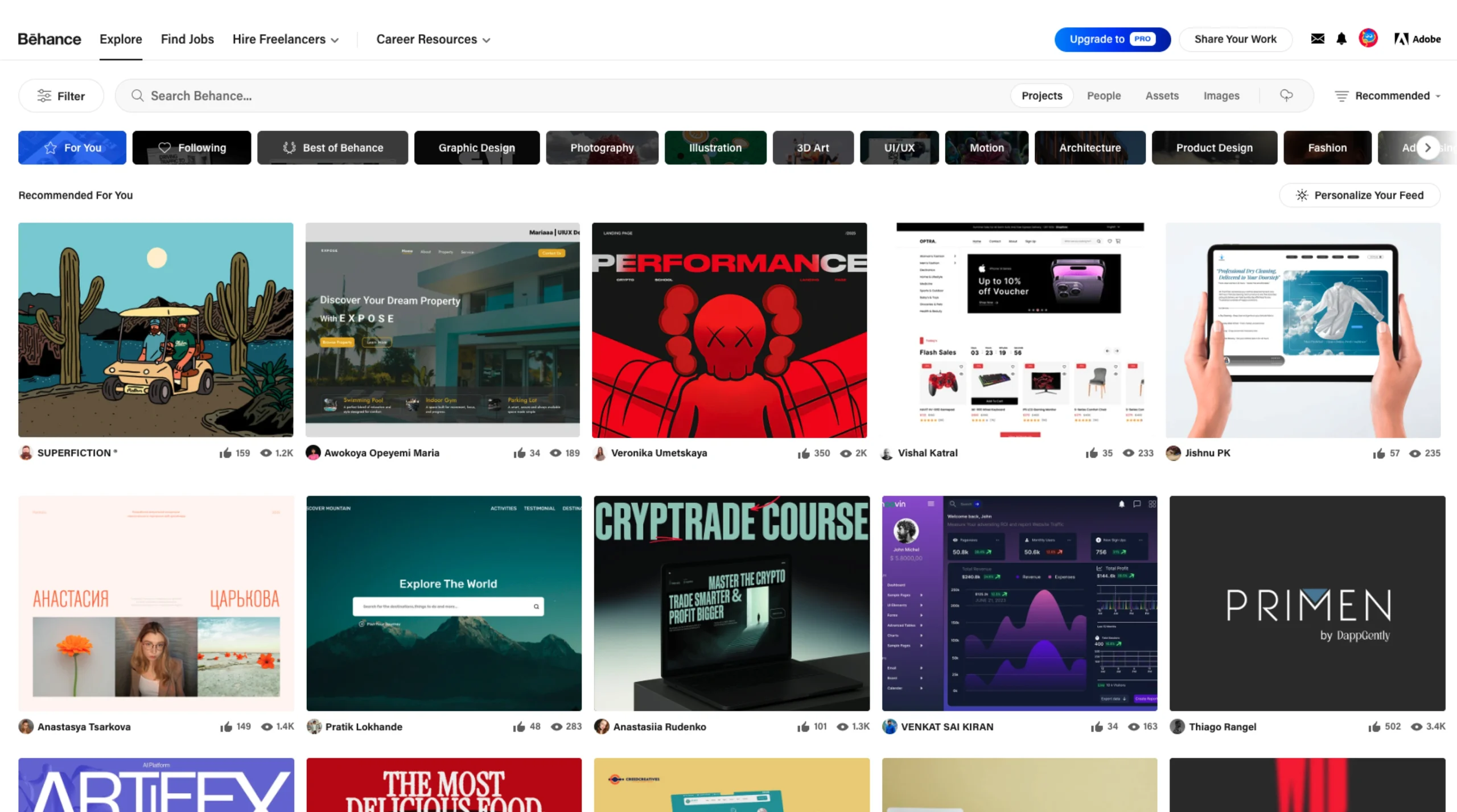Image resolution: width=1457 pixels, height=812 pixels.
Task: Select the Fashion category
Action: point(1327,148)
